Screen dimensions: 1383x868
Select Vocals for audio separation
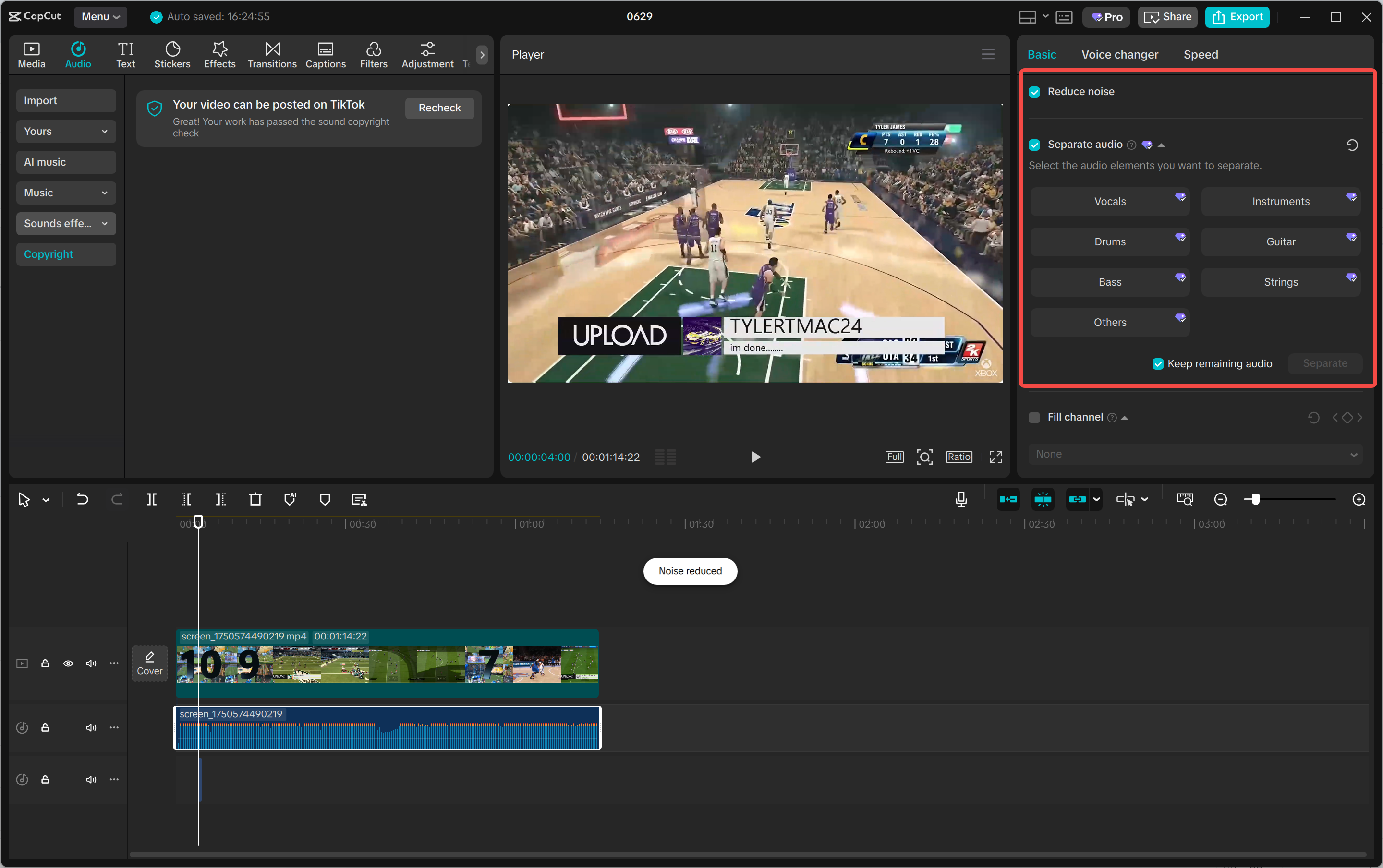coord(1109,201)
